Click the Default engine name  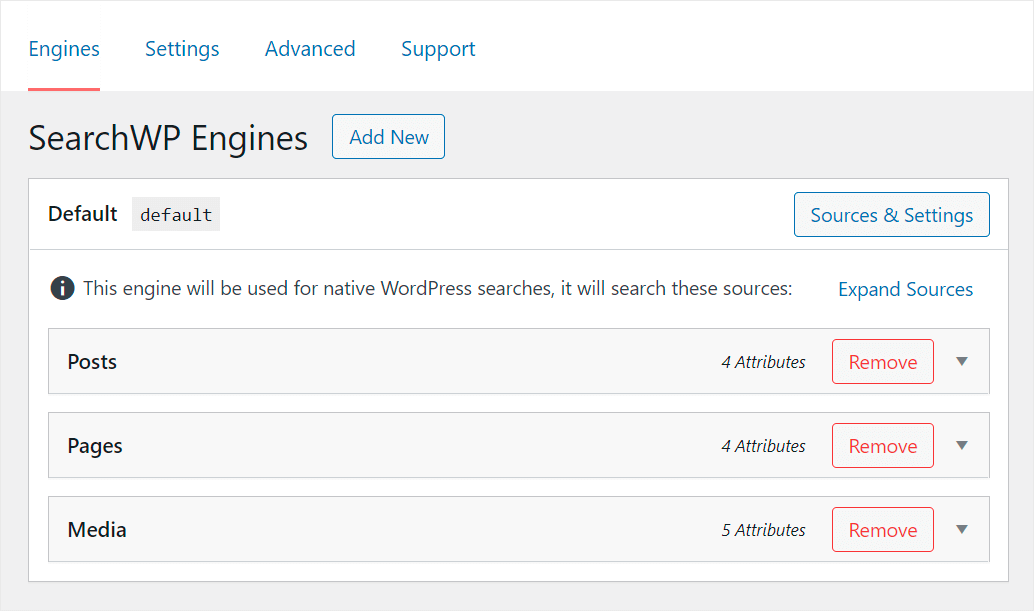82,214
